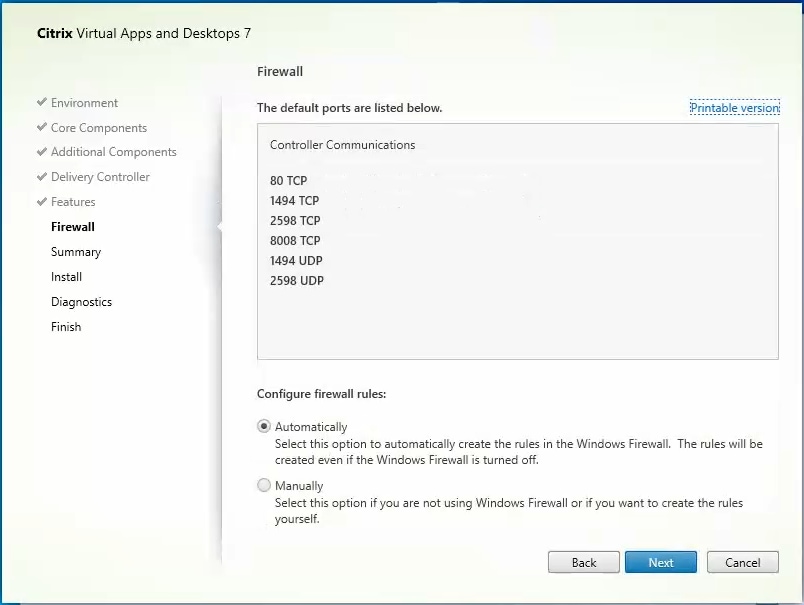Click the Features step checkmark icon
804x605 pixels.
tap(41, 202)
